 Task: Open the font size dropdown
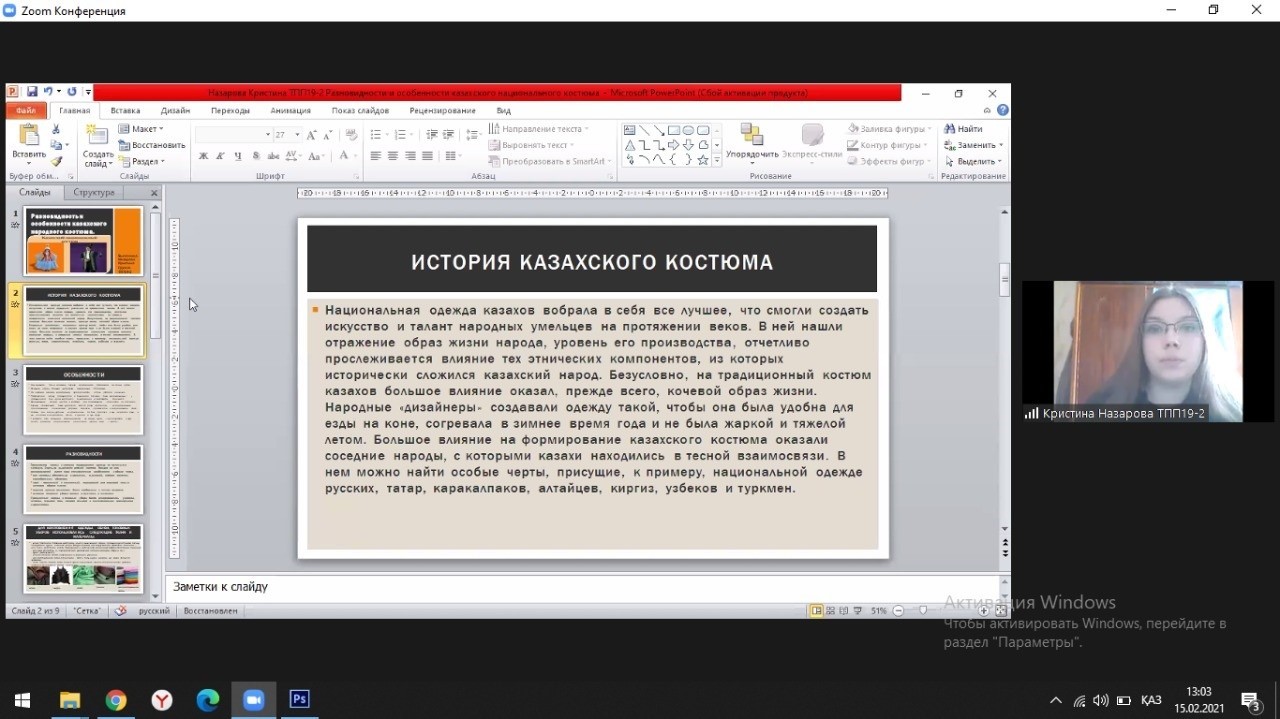coord(297,135)
